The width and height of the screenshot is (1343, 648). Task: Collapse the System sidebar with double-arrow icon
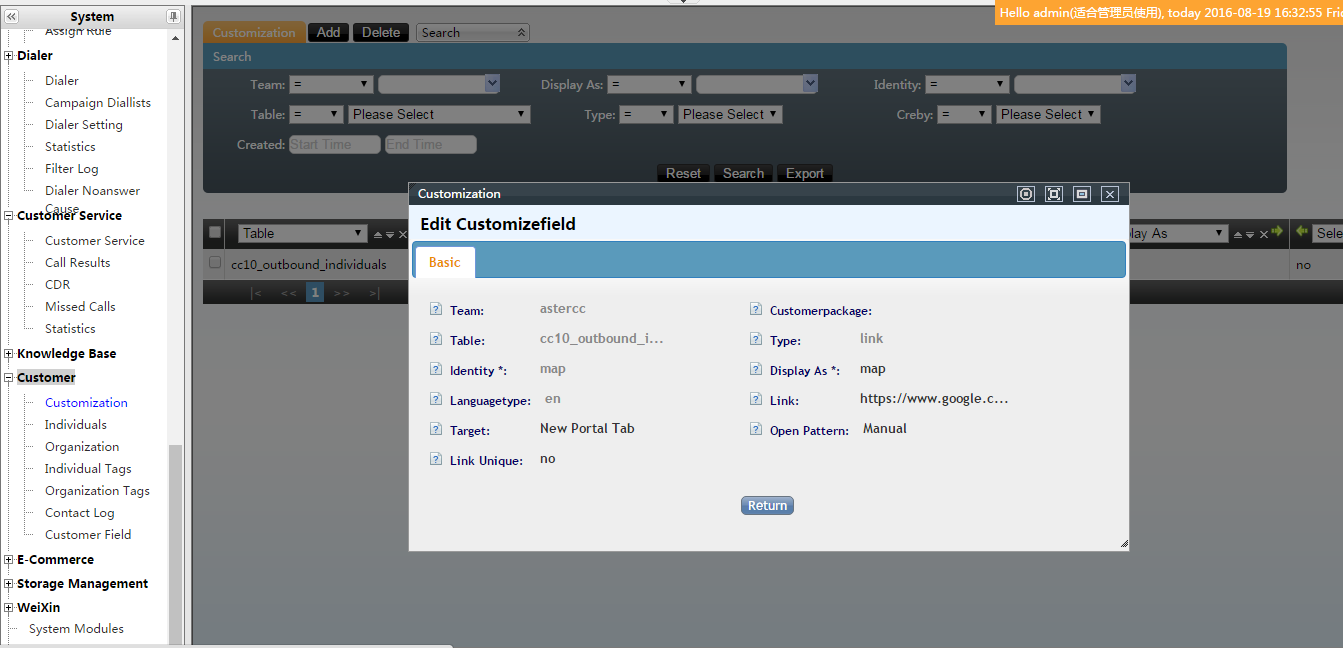click(12, 17)
